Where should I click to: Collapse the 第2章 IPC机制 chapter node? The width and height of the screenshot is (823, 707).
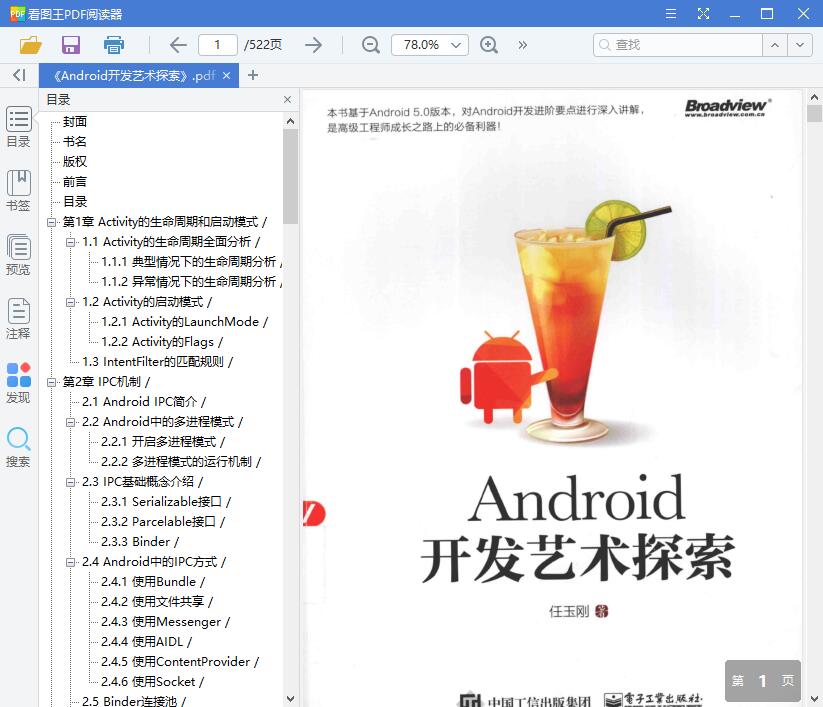point(51,382)
